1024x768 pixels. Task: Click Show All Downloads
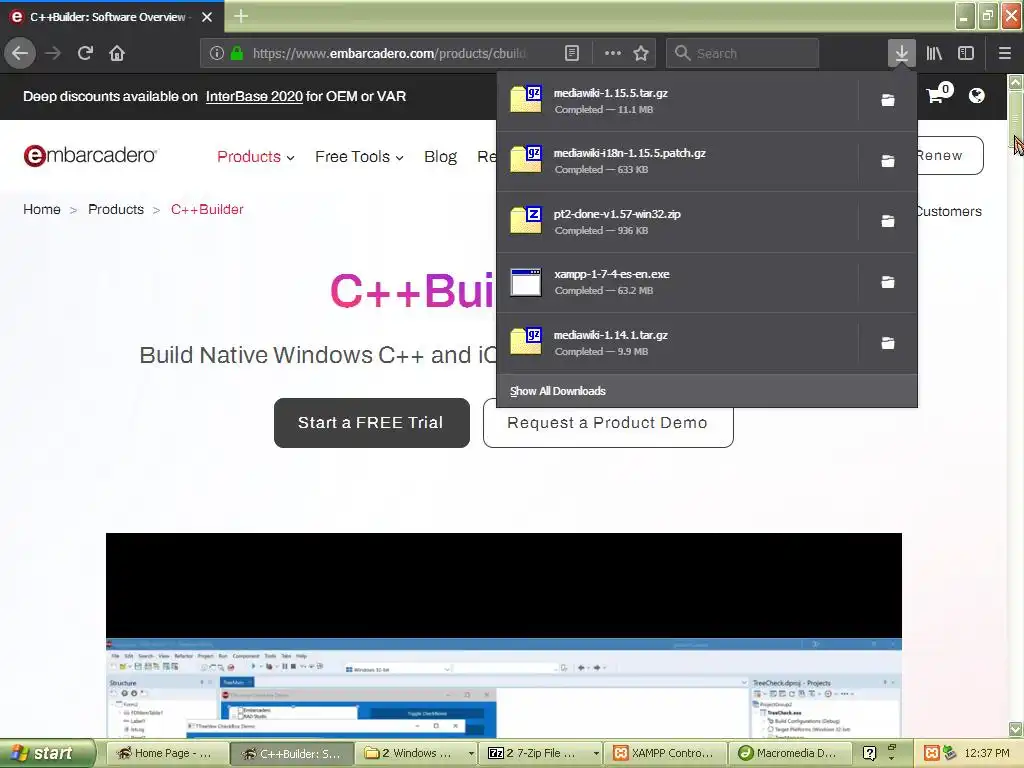click(707, 391)
